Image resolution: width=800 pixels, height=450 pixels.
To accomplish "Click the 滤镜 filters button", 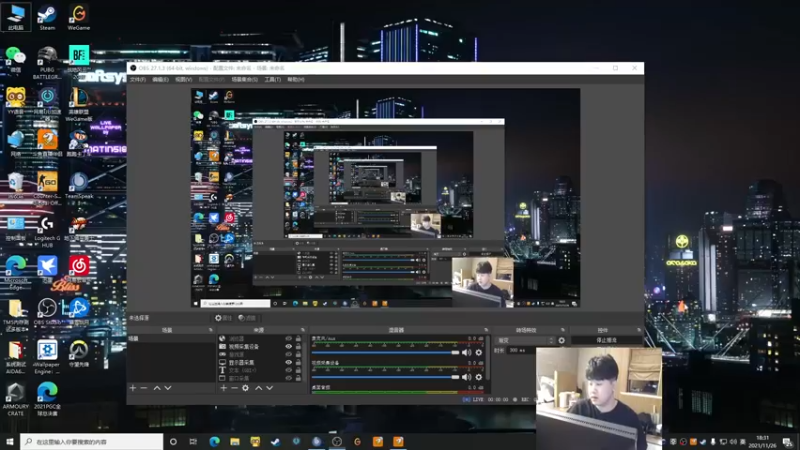I will coord(247,318).
